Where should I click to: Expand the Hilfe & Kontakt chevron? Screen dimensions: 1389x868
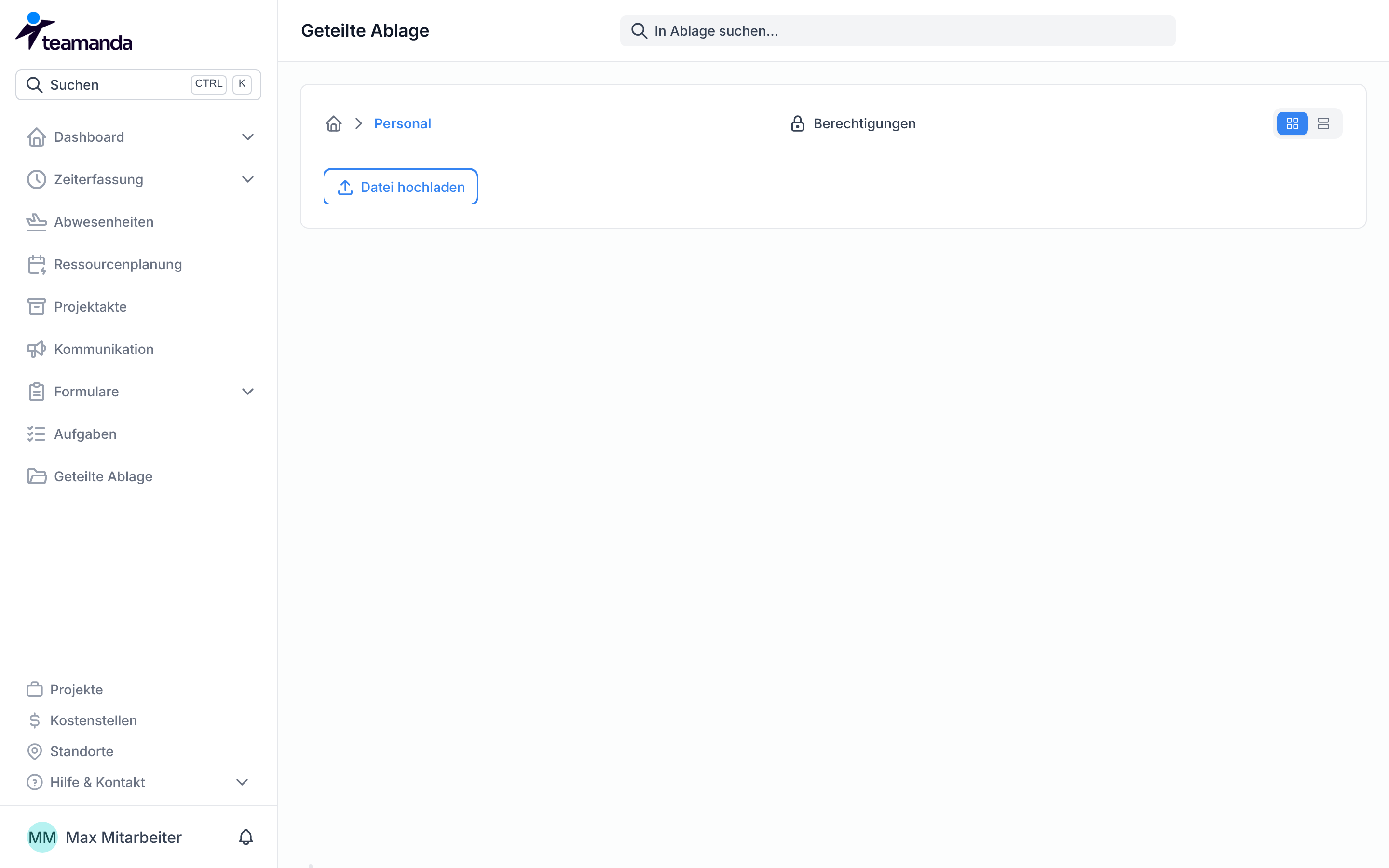[242, 783]
